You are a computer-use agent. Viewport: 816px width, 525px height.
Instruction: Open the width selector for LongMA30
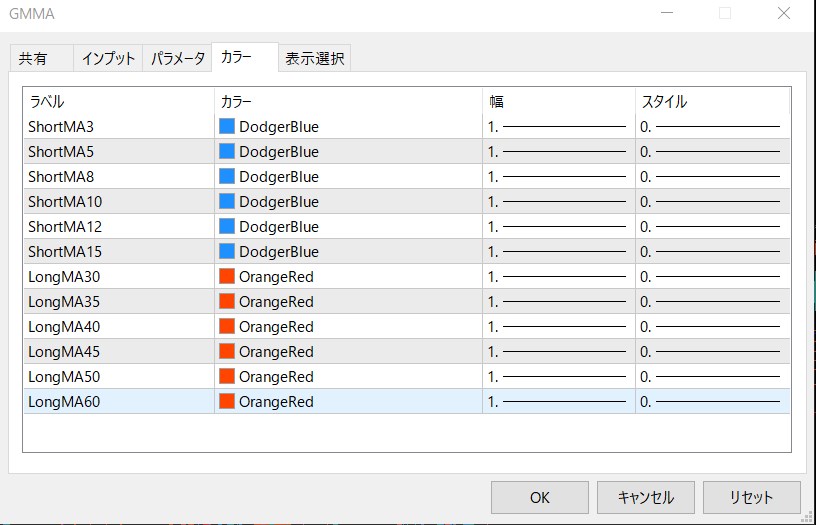559,276
